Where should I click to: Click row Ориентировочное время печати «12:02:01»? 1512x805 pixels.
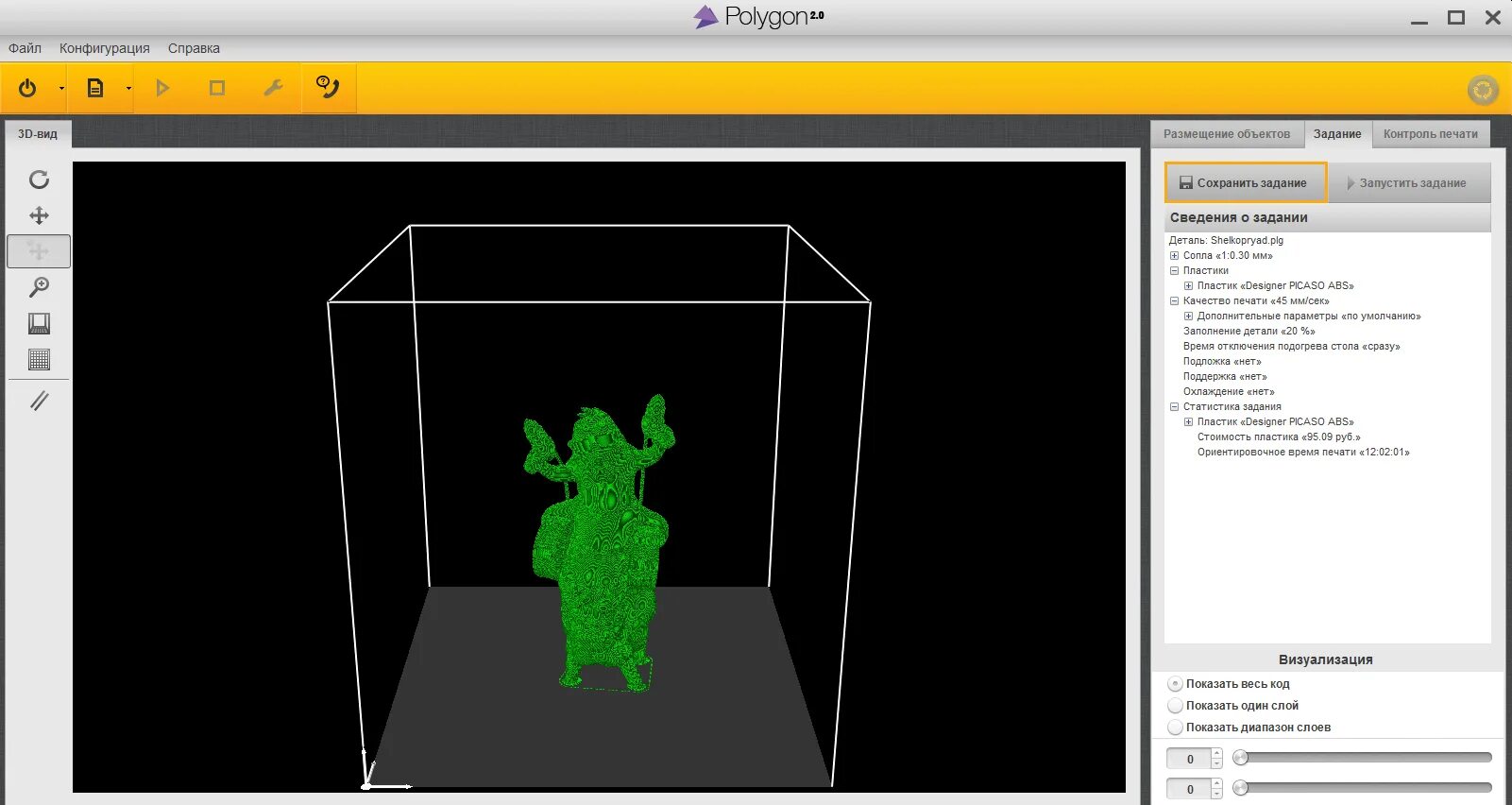[x=1303, y=453]
